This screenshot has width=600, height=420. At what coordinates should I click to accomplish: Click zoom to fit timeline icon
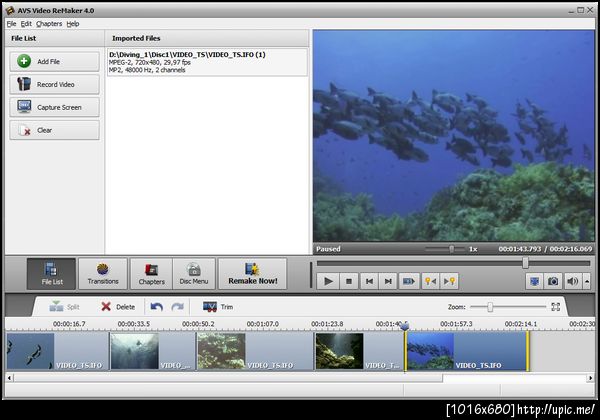tap(556, 307)
